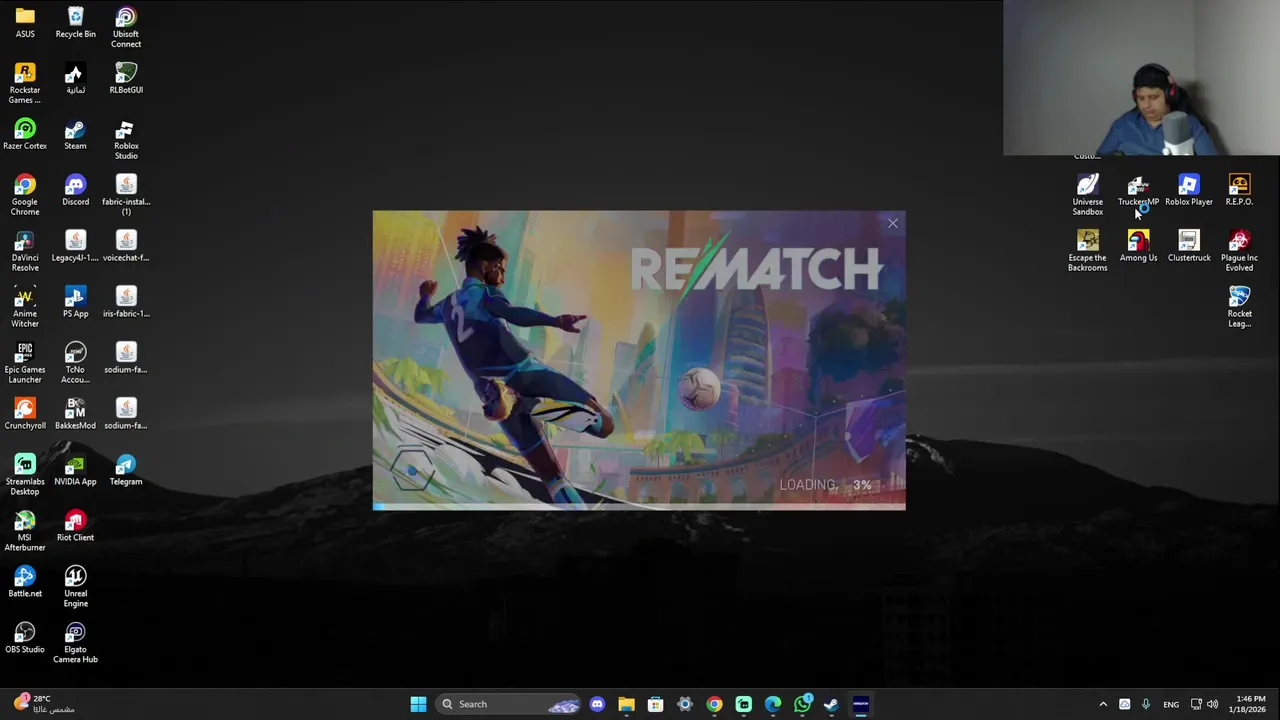Select the Elgato Camera Hub desktop icon
Image resolution: width=1280 pixels, height=720 pixels.
point(75,643)
